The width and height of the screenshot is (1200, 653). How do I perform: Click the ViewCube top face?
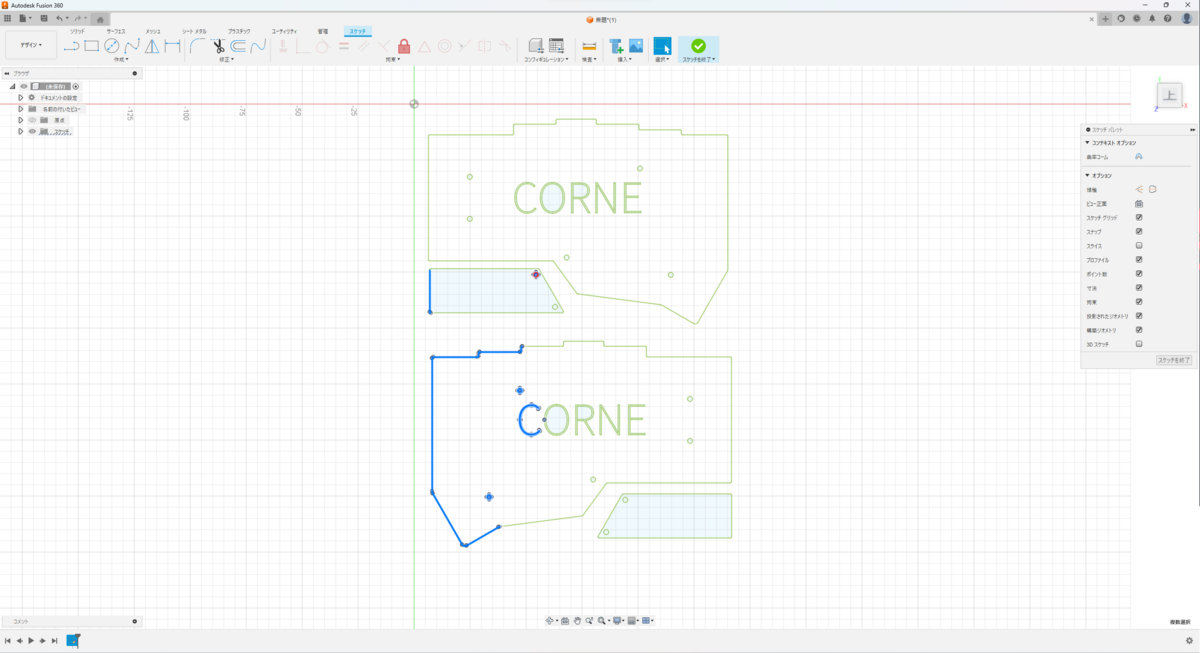pos(1169,94)
